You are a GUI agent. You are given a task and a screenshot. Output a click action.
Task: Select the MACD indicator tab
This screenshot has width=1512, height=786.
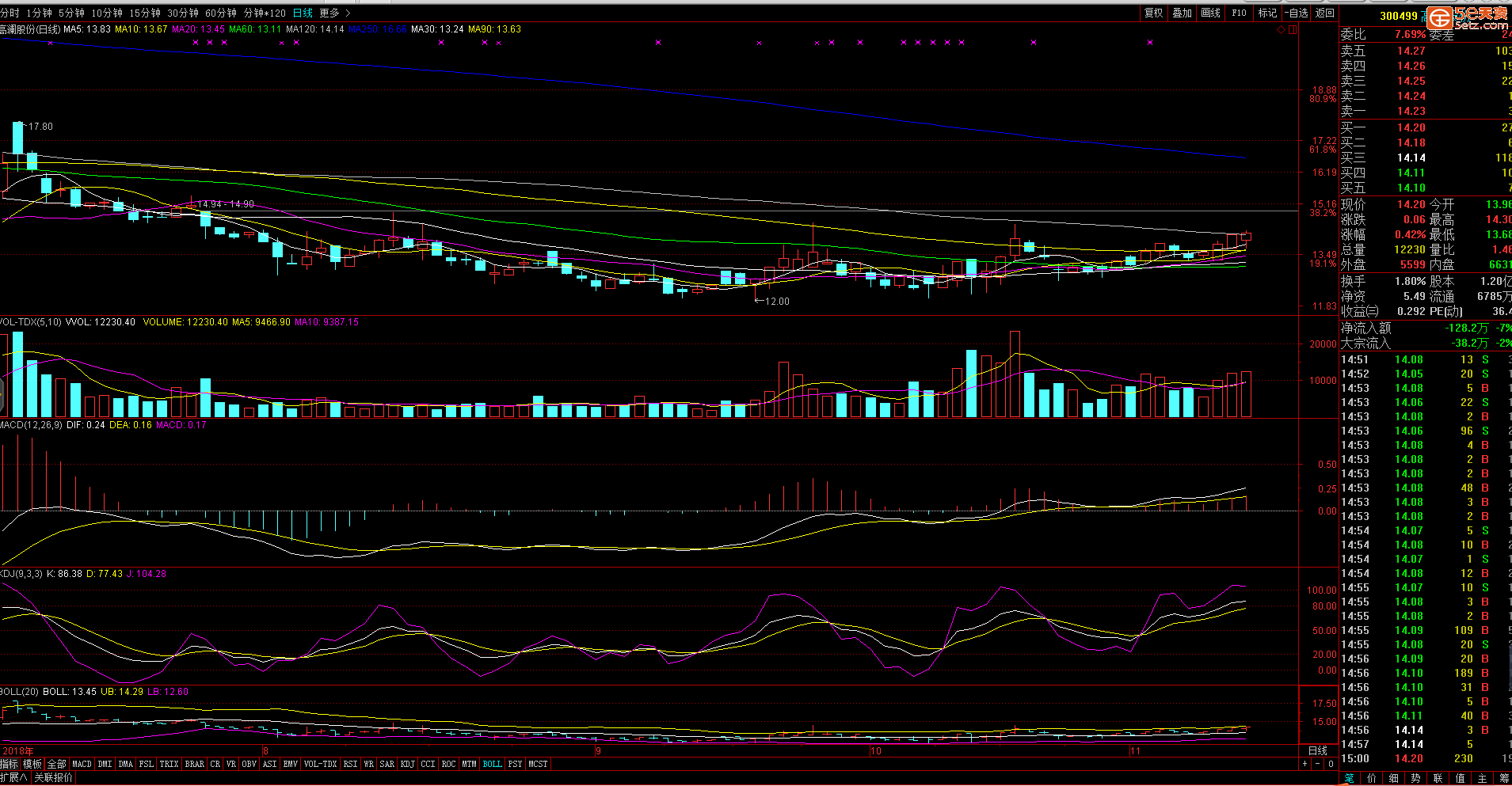(x=82, y=764)
